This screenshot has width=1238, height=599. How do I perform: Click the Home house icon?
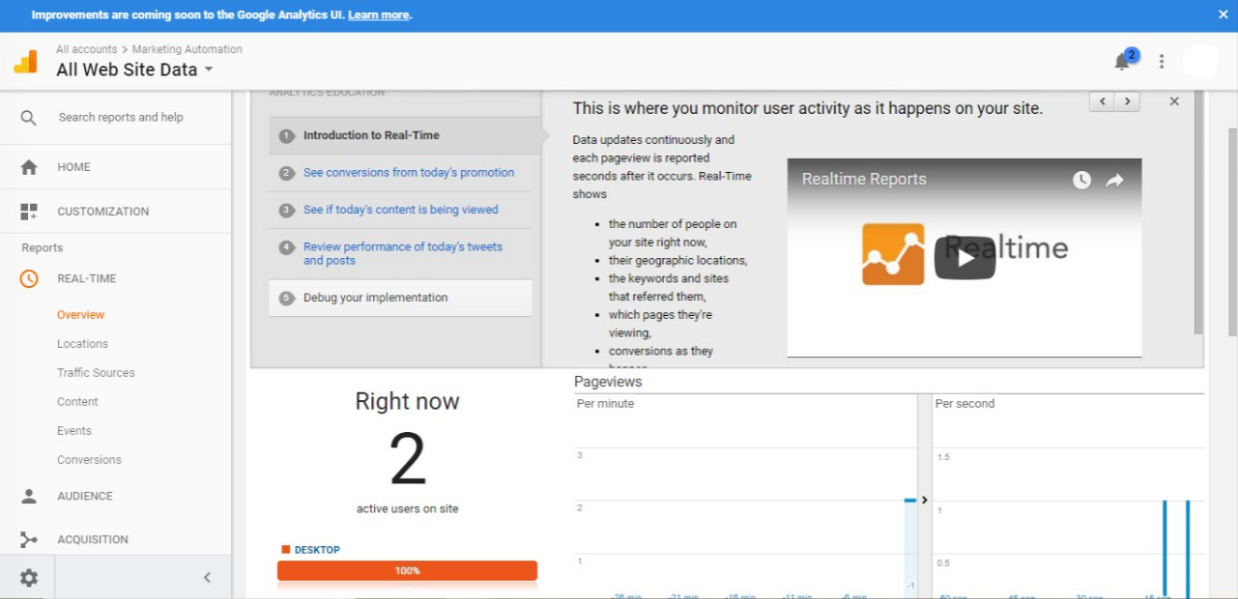[29, 167]
